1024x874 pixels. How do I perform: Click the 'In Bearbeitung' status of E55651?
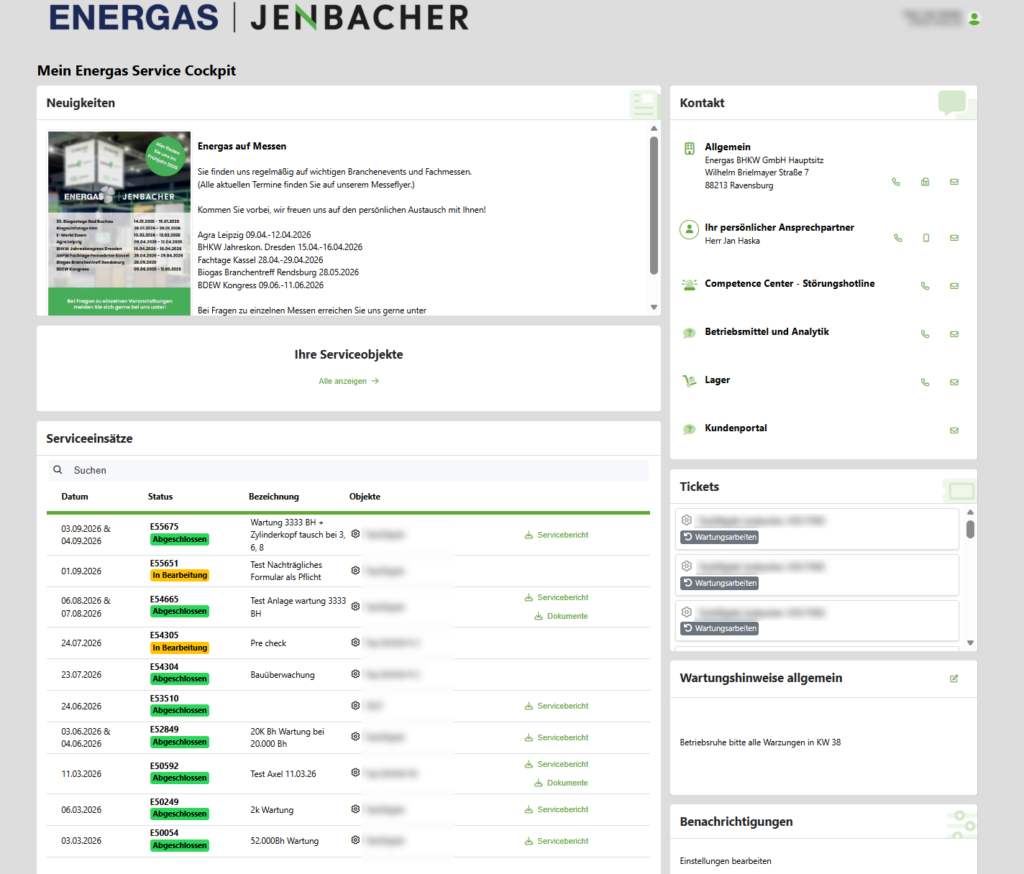(180, 575)
